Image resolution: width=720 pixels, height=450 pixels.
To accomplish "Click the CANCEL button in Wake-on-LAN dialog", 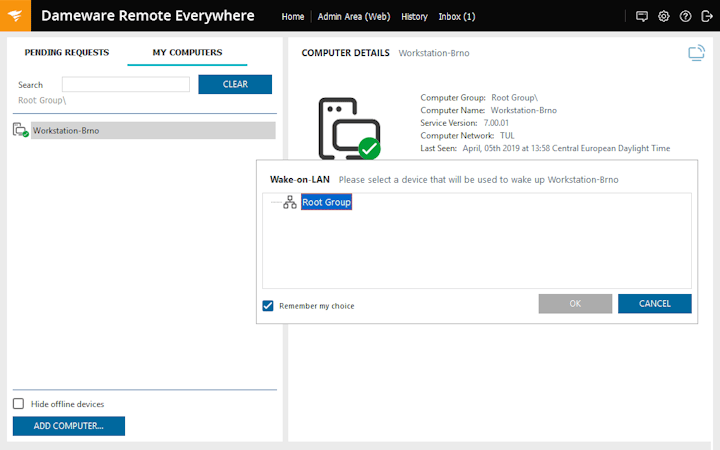I will click(x=655, y=304).
